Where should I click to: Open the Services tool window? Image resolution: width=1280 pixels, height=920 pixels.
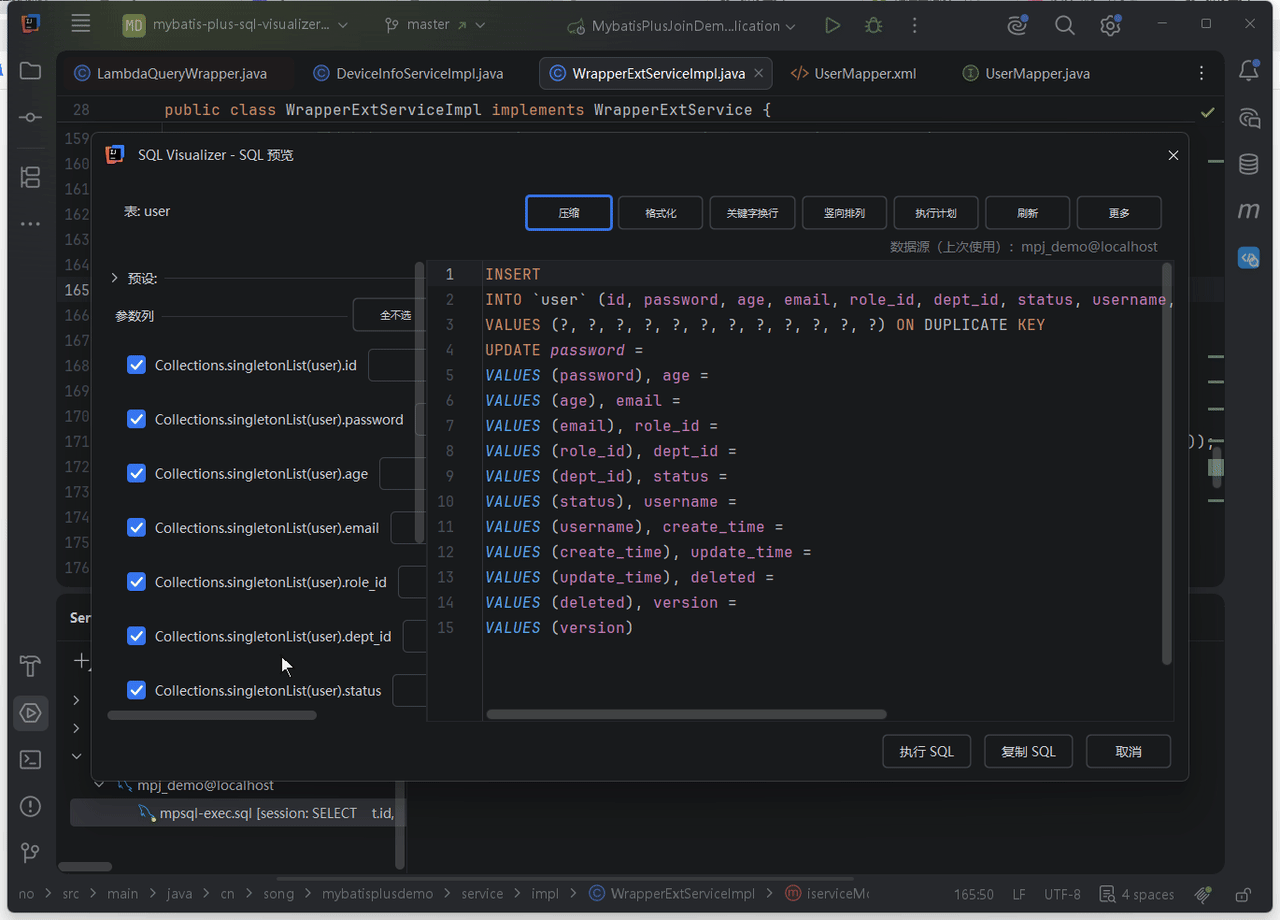[30, 713]
